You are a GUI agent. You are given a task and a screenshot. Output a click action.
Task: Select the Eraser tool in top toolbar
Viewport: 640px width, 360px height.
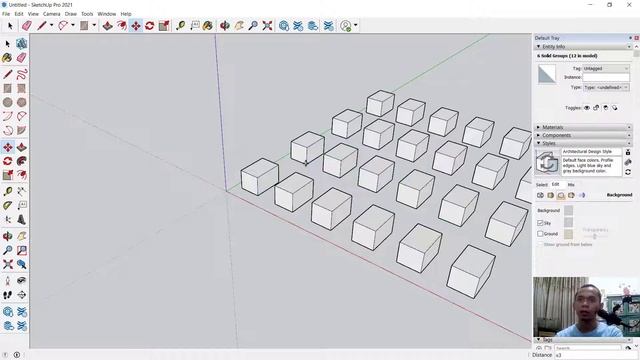pyautogui.click(x=27, y=26)
